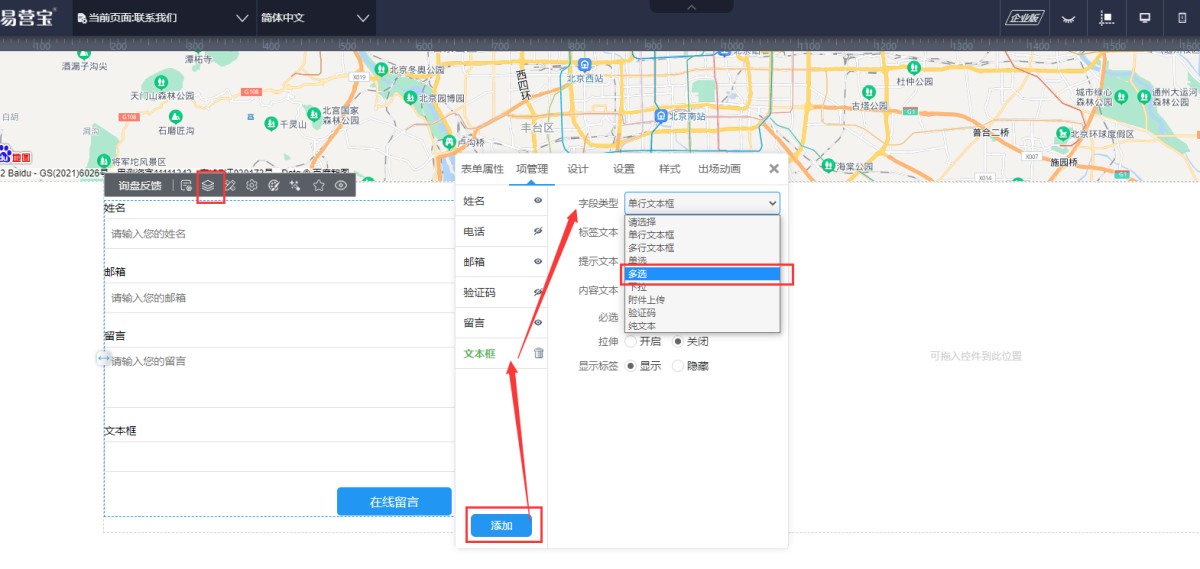This screenshot has width=1200, height=569.
Task: Open the 简体中文 language dropdown
Action: (316, 18)
